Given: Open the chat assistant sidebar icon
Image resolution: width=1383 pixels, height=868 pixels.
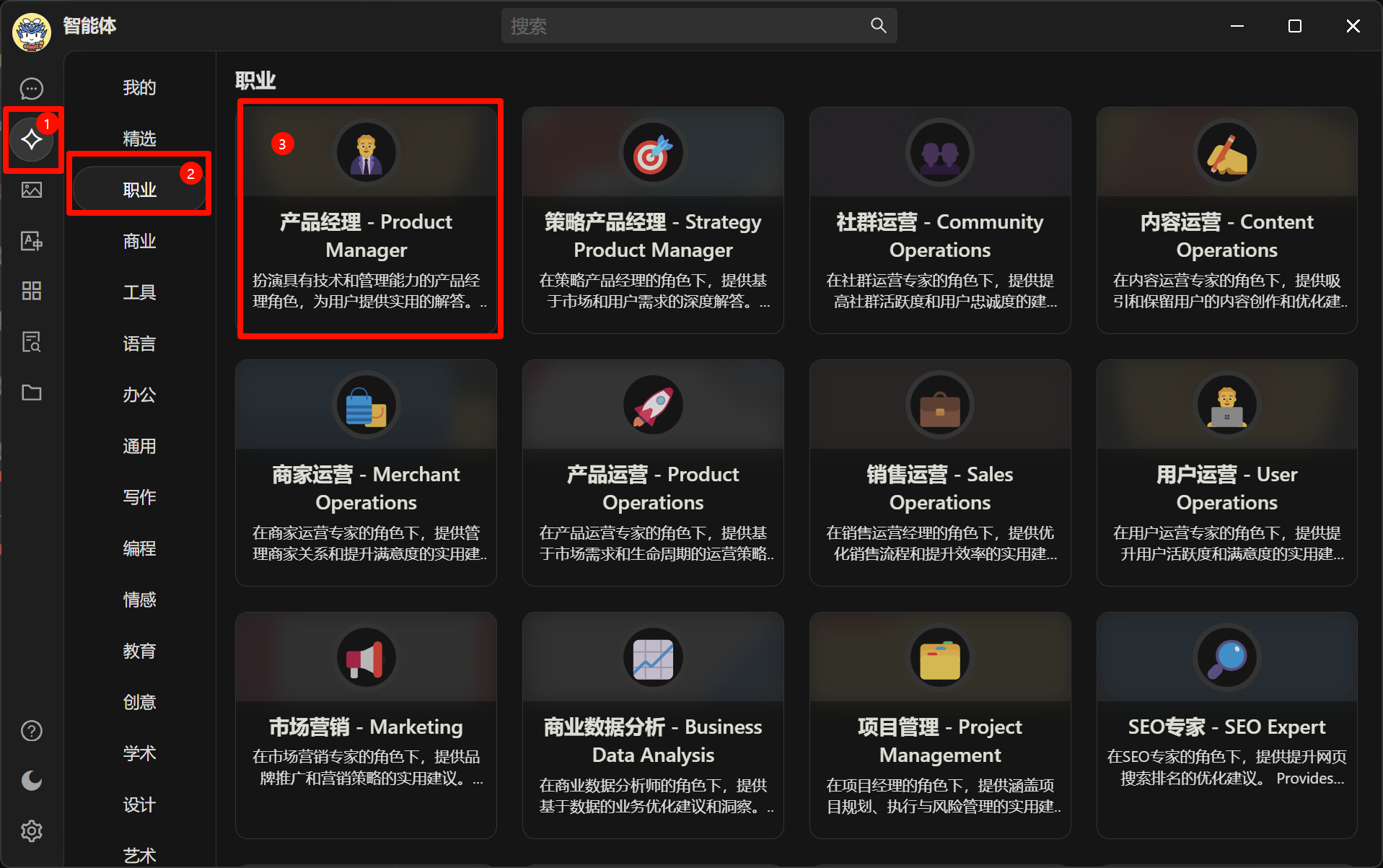Looking at the screenshot, I should (x=32, y=89).
